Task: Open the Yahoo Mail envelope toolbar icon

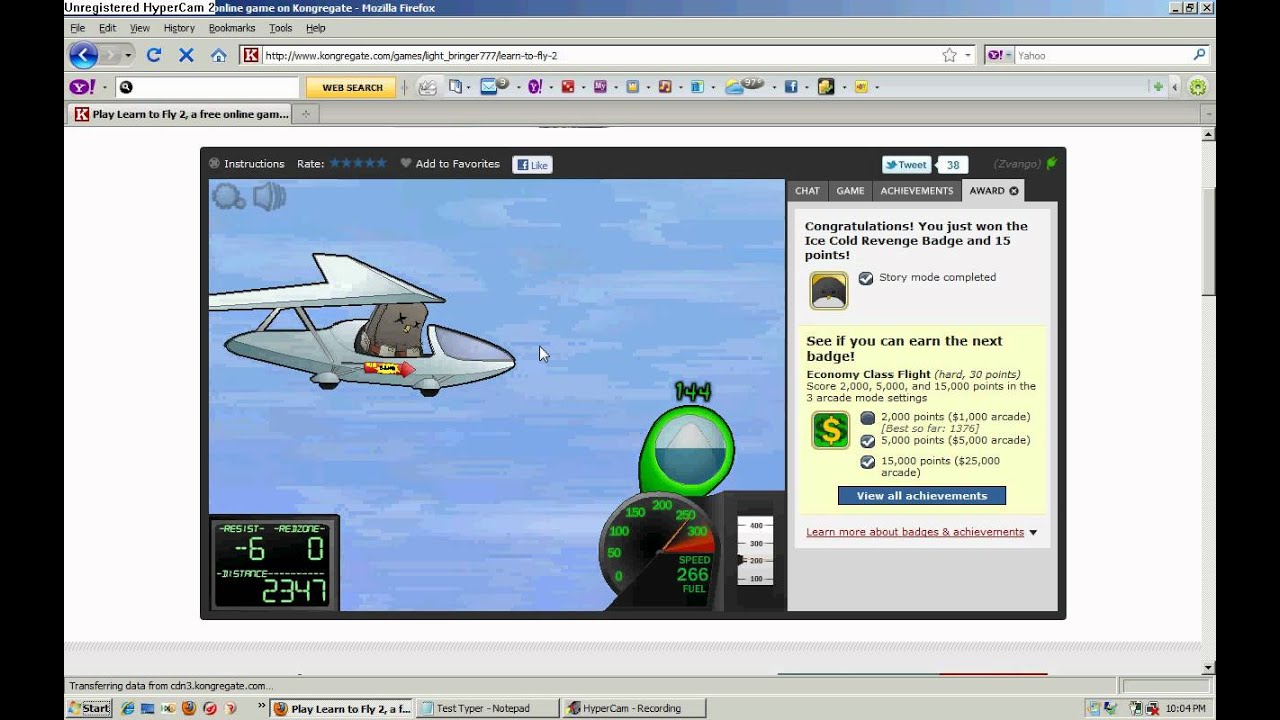Action: pos(489,86)
